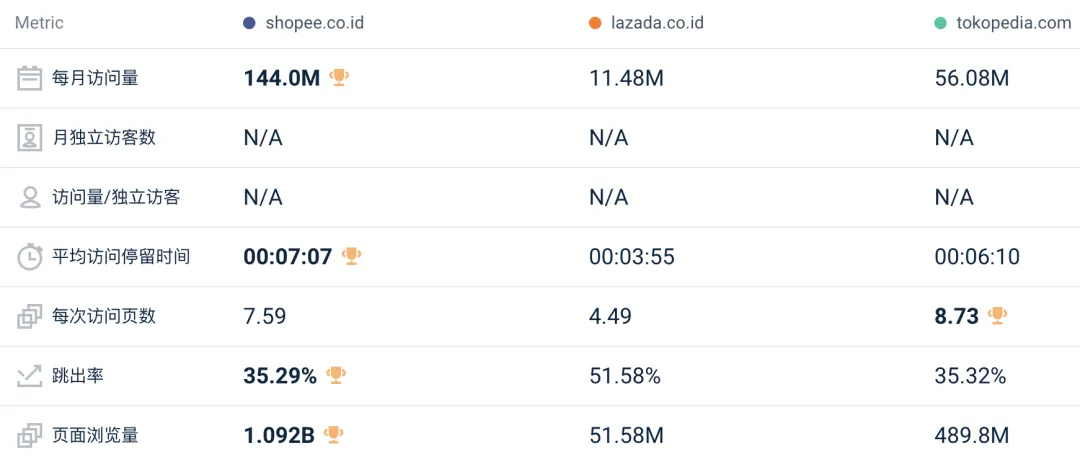Click the trophy icon next to 00:07:07
The height and width of the screenshot is (464, 1080).
click(351, 256)
